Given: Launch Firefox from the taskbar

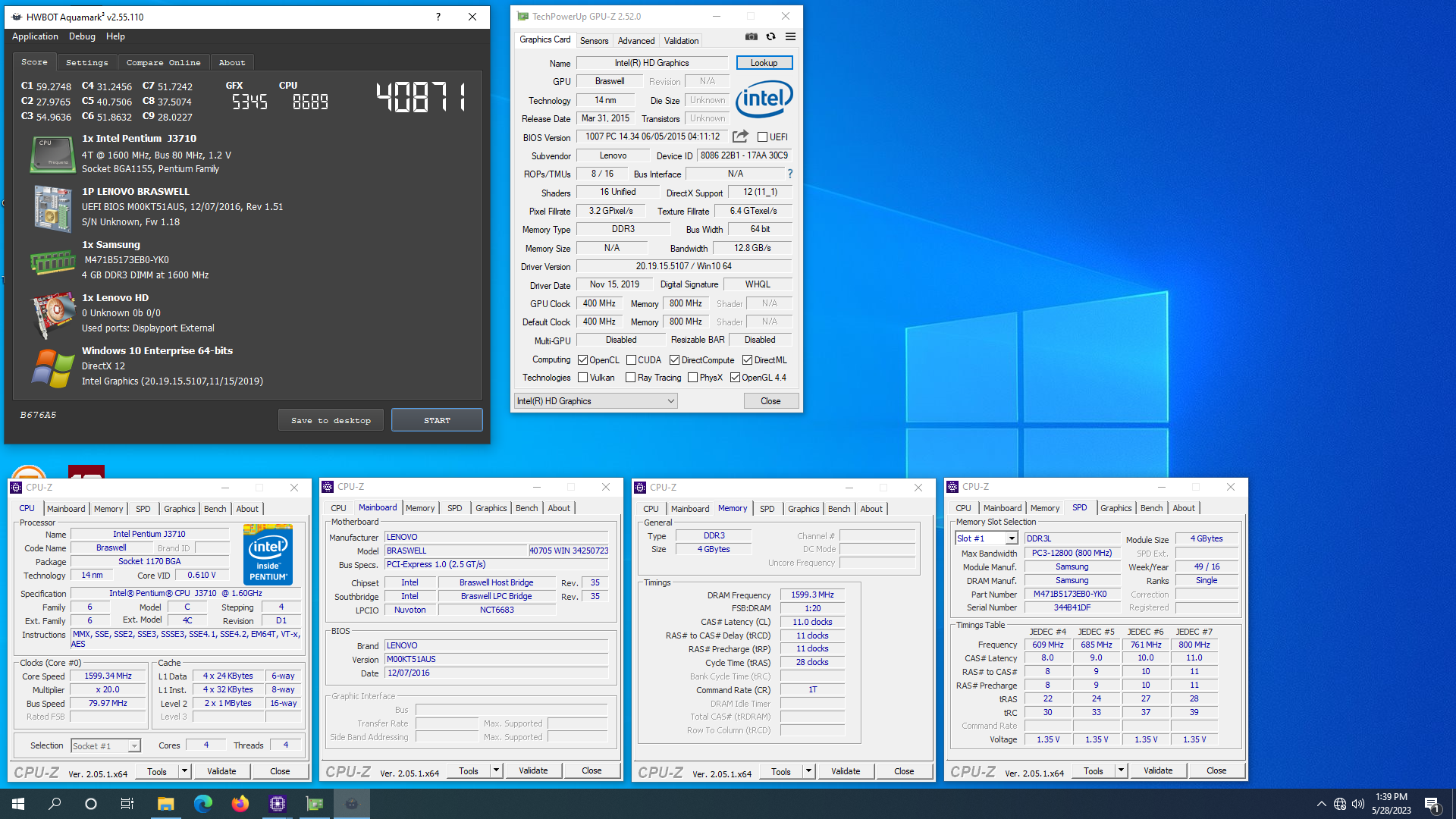Looking at the screenshot, I should pos(240,804).
